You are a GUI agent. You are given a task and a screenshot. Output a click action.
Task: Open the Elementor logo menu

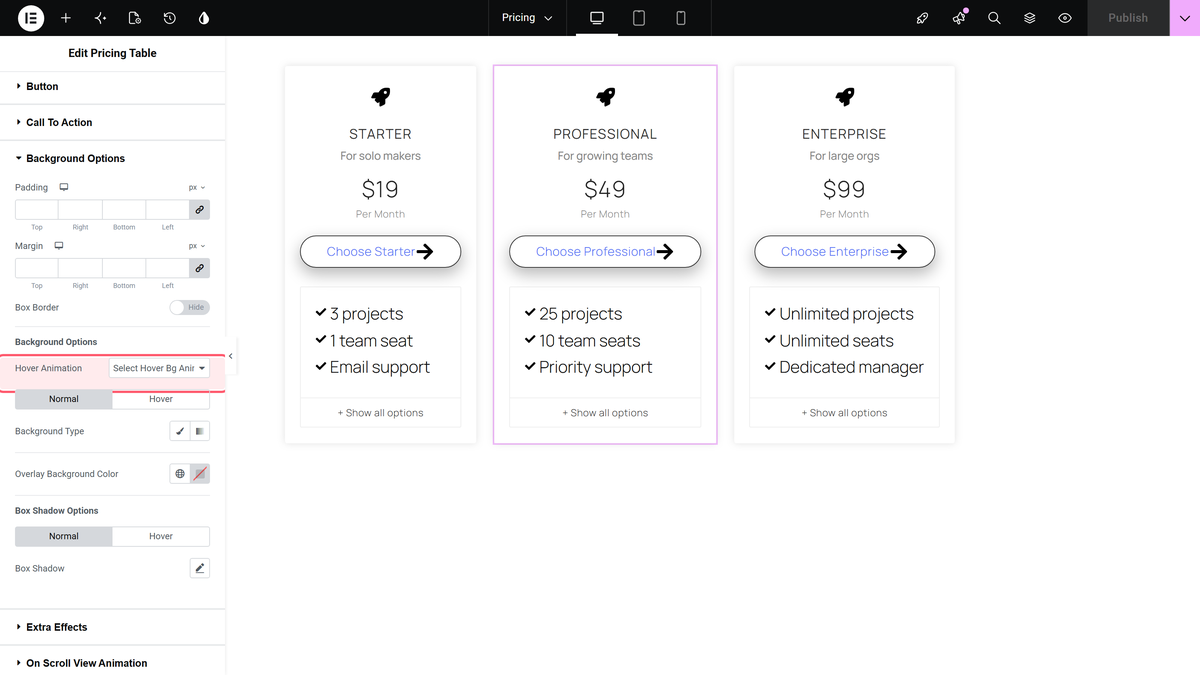(31, 18)
